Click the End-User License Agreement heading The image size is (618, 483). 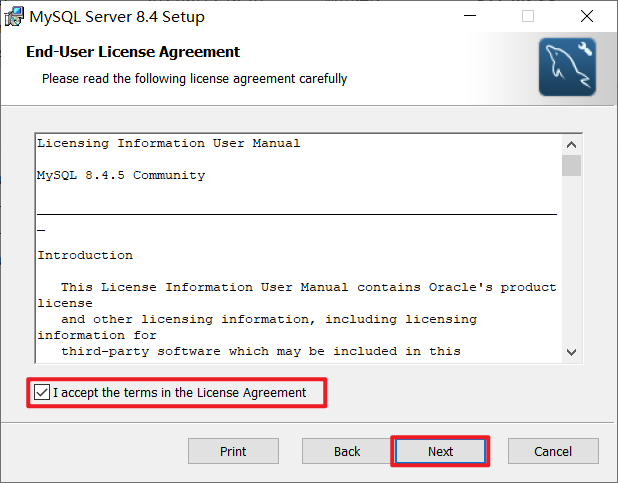[x=133, y=52]
